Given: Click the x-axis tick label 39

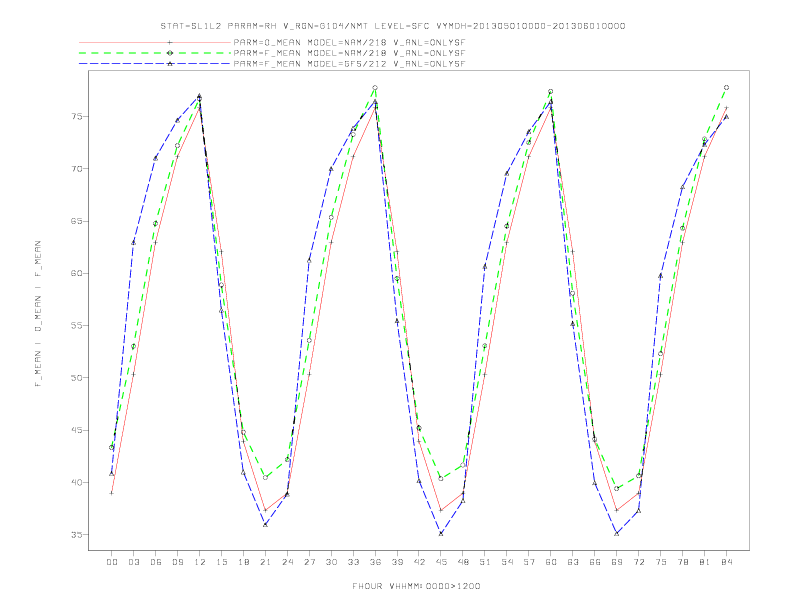Looking at the screenshot, I should coord(397,562).
